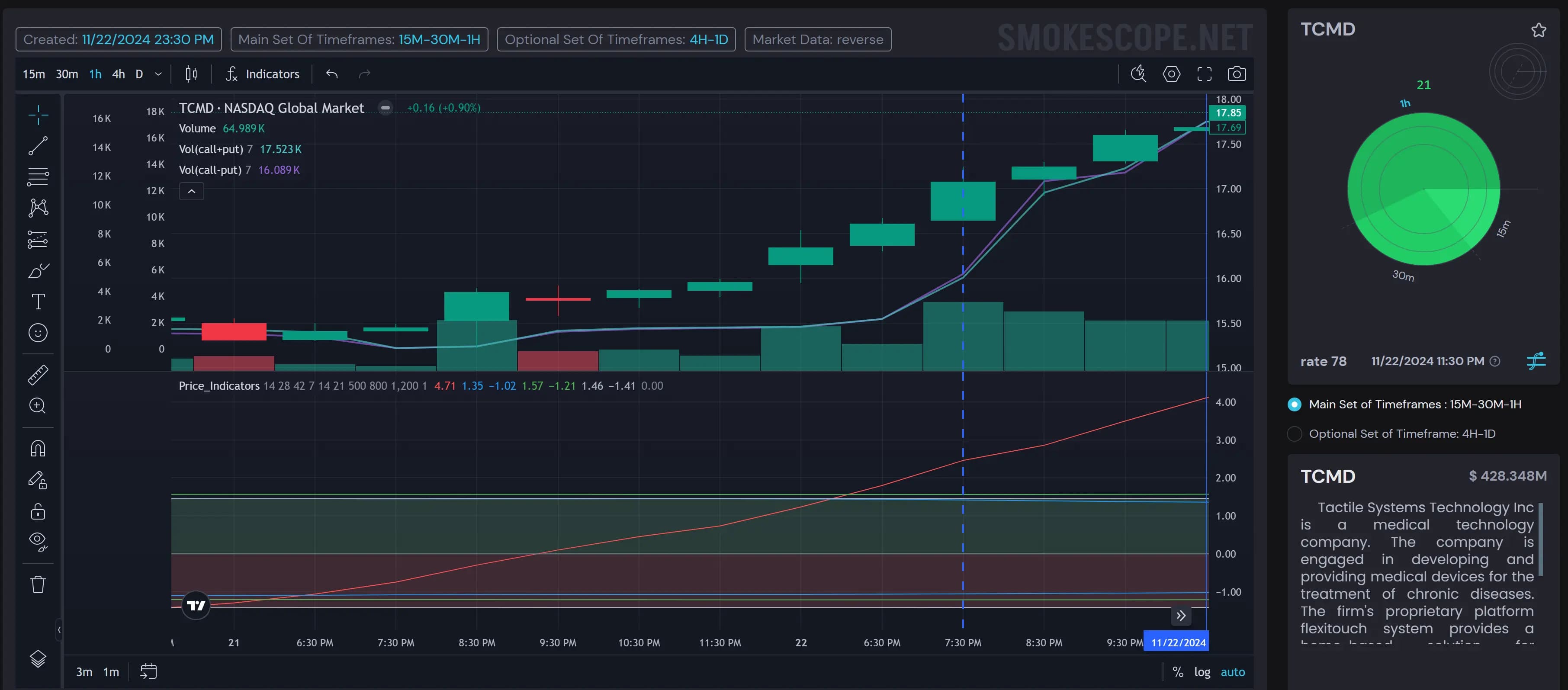Remove drawings with the trash icon
This screenshot has height=690, width=1568.
[x=38, y=585]
